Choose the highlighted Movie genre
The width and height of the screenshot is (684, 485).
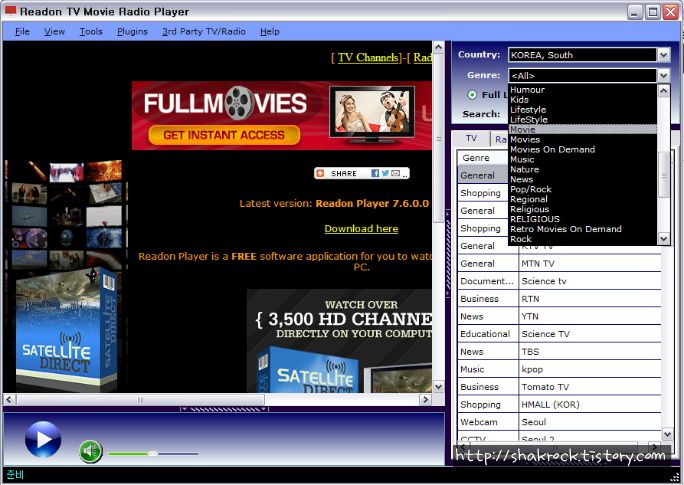coord(582,130)
